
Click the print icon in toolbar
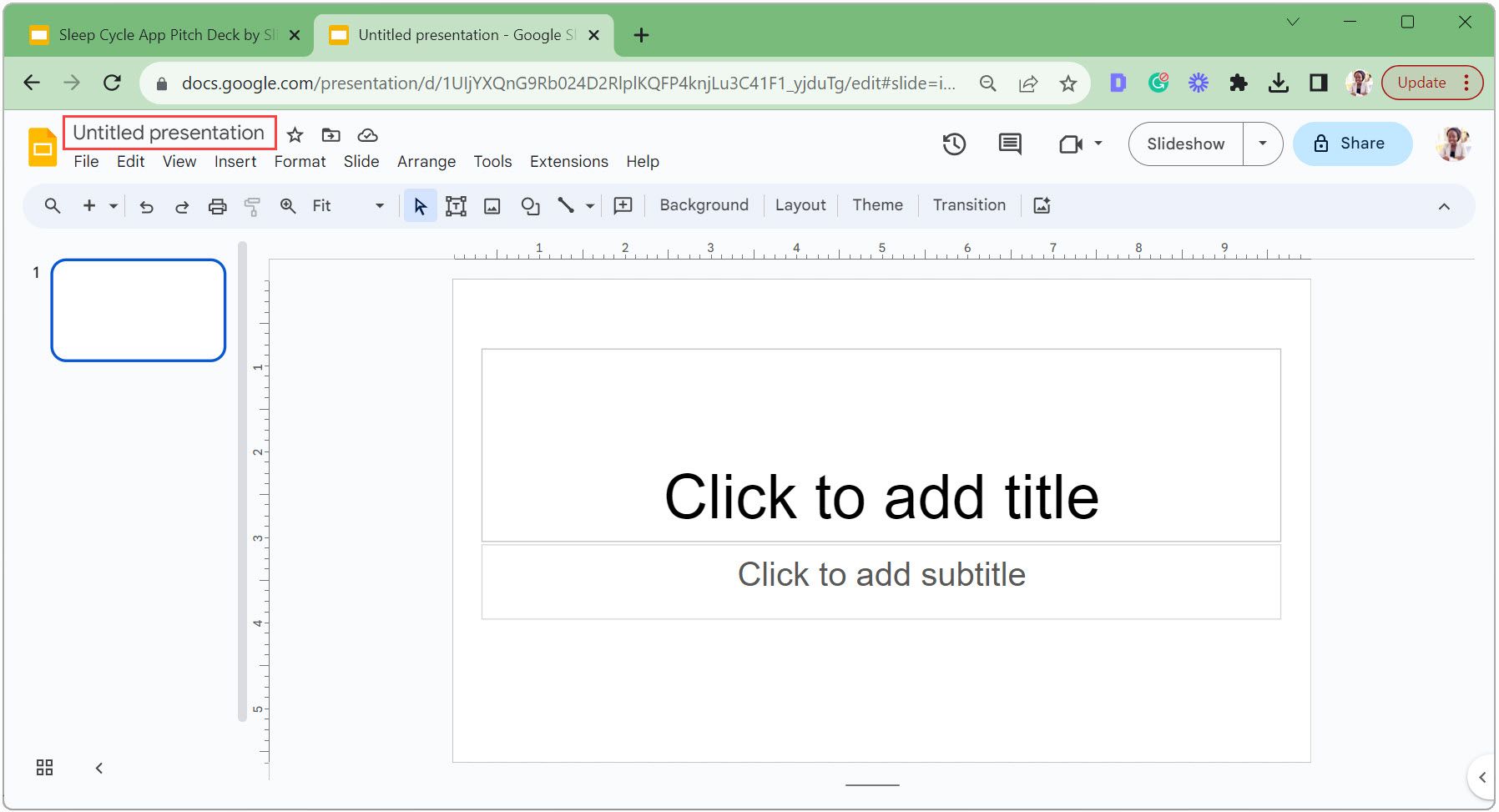217,206
